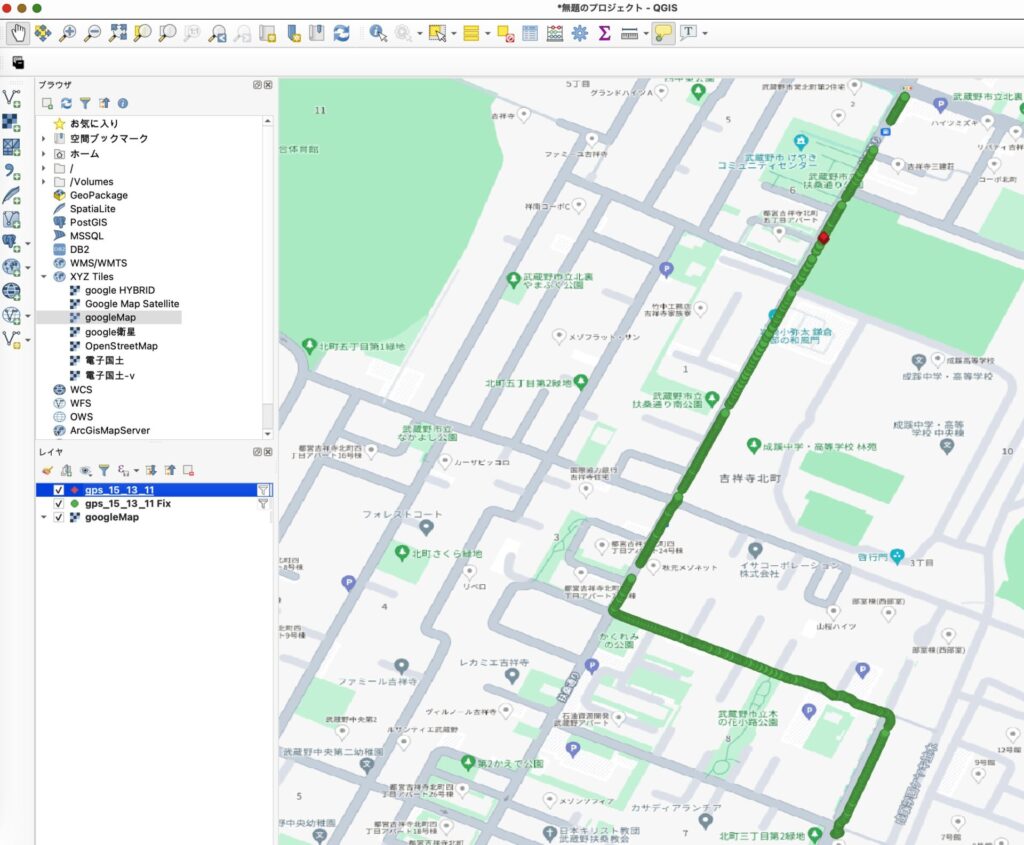This screenshot has height=845, width=1024.
Task: Select 電子国土-v tile entry
Action: click(x=109, y=375)
